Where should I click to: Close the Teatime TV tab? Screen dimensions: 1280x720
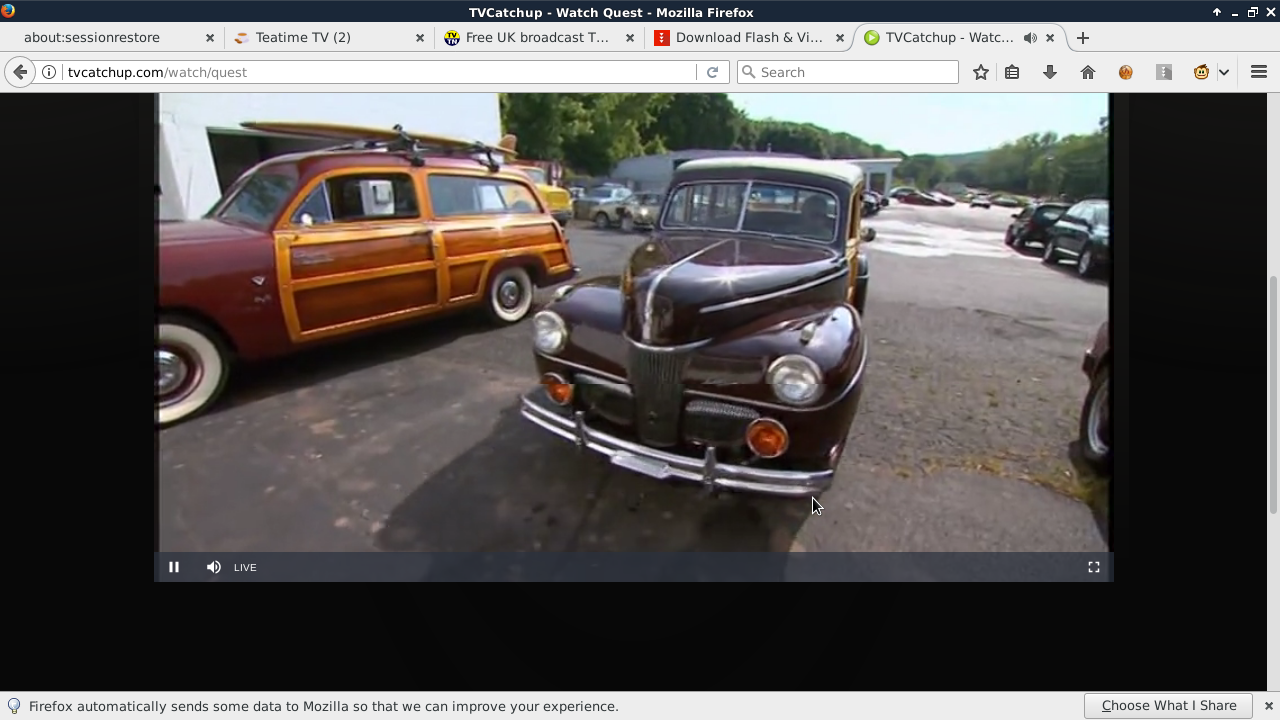click(x=420, y=37)
